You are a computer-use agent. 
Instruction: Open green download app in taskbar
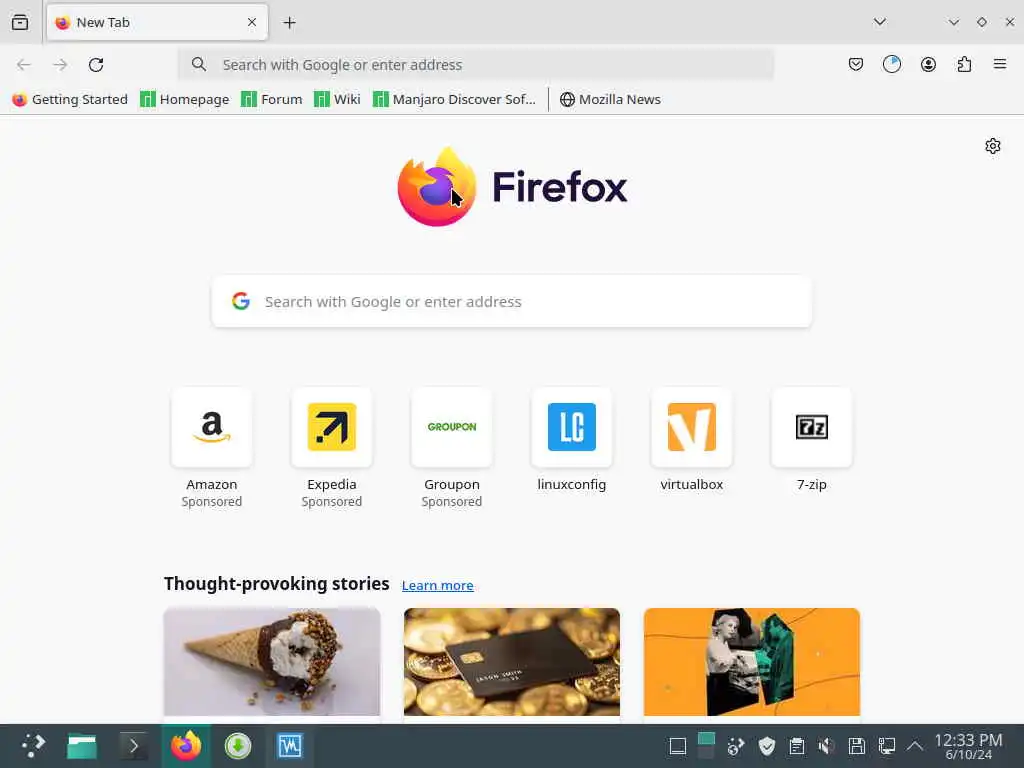(238, 746)
